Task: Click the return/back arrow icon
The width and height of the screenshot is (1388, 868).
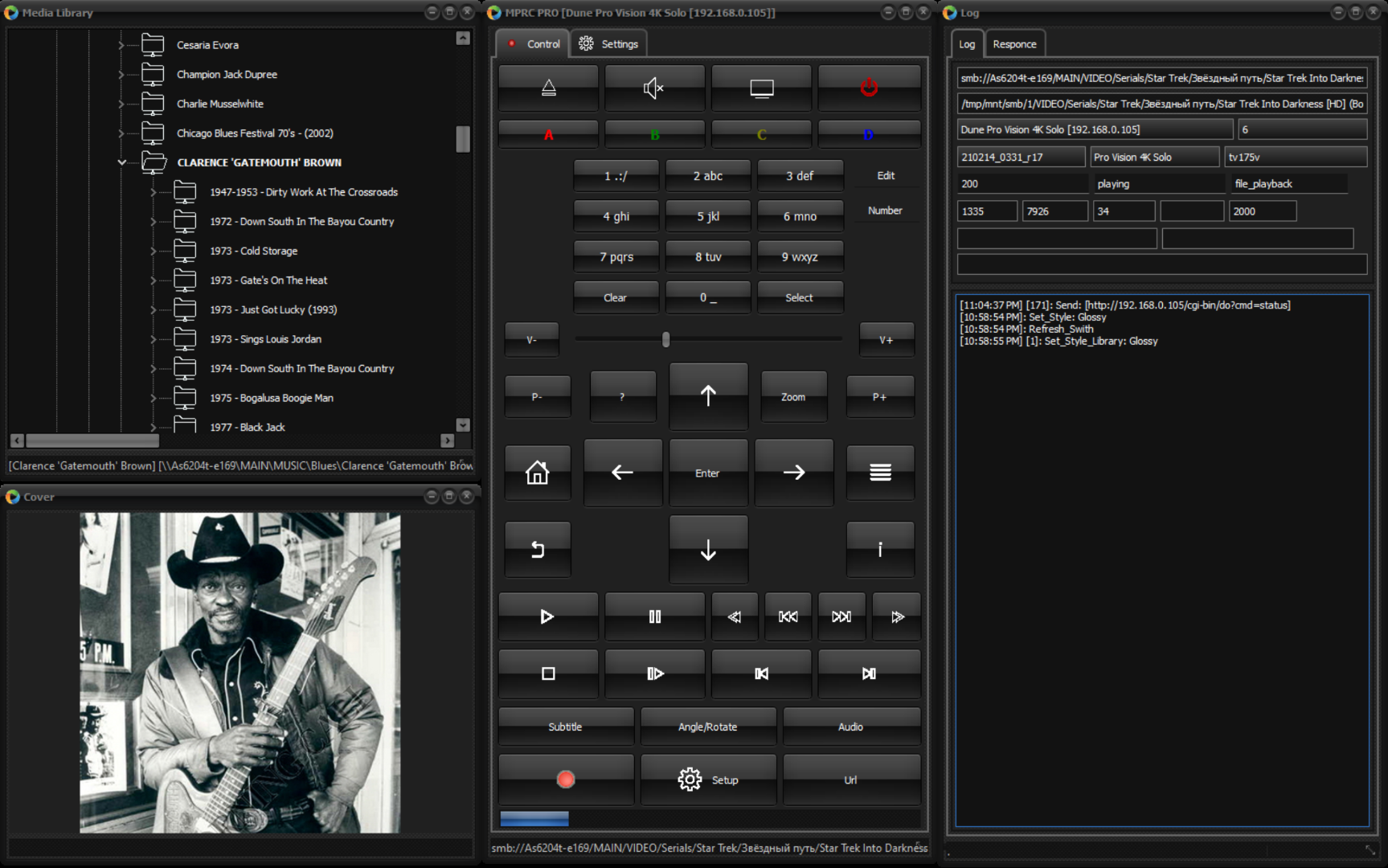Action: [x=538, y=549]
